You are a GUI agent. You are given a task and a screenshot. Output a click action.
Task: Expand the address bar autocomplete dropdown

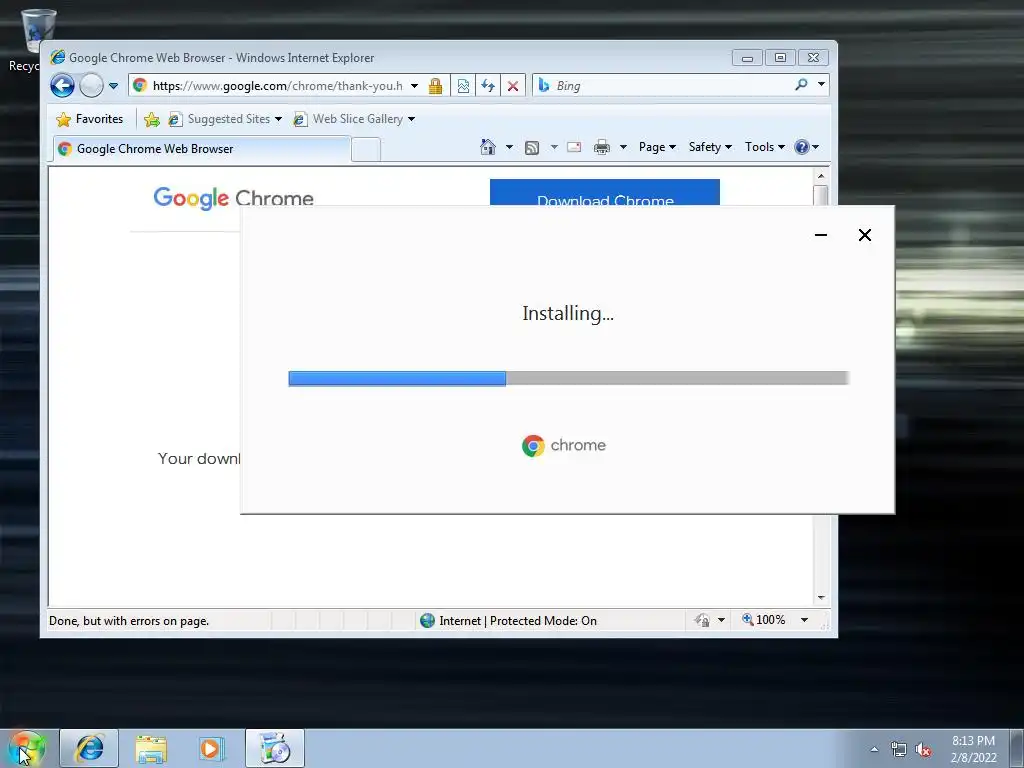pos(414,86)
